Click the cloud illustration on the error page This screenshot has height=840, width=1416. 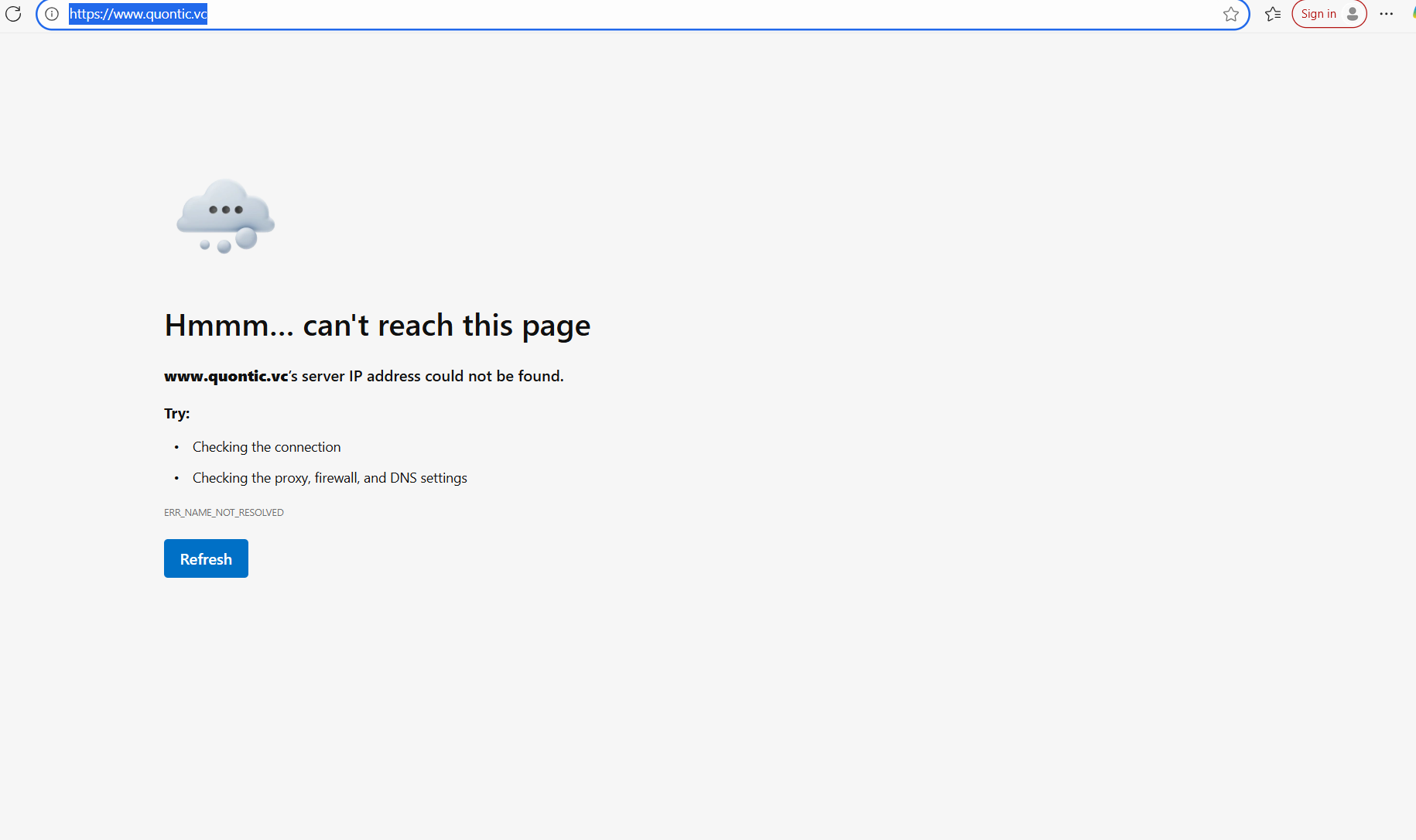point(225,217)
